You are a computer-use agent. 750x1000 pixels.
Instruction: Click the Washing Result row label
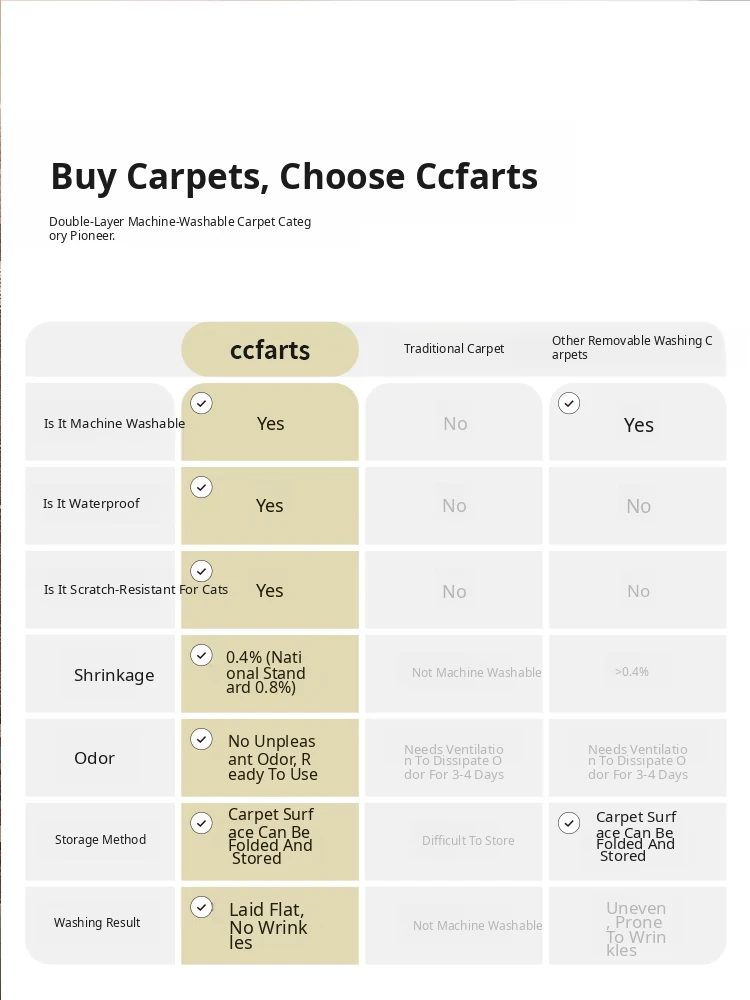coord(97,923)
